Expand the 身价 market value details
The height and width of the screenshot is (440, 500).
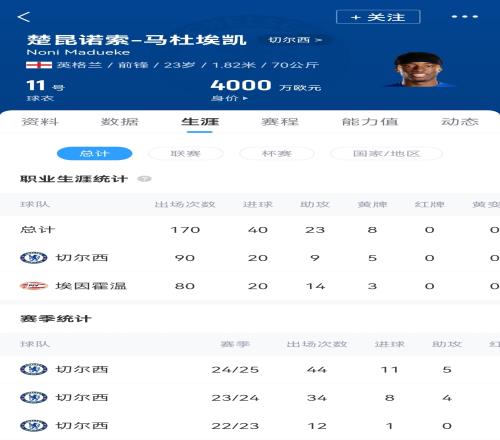pos(229,98)
